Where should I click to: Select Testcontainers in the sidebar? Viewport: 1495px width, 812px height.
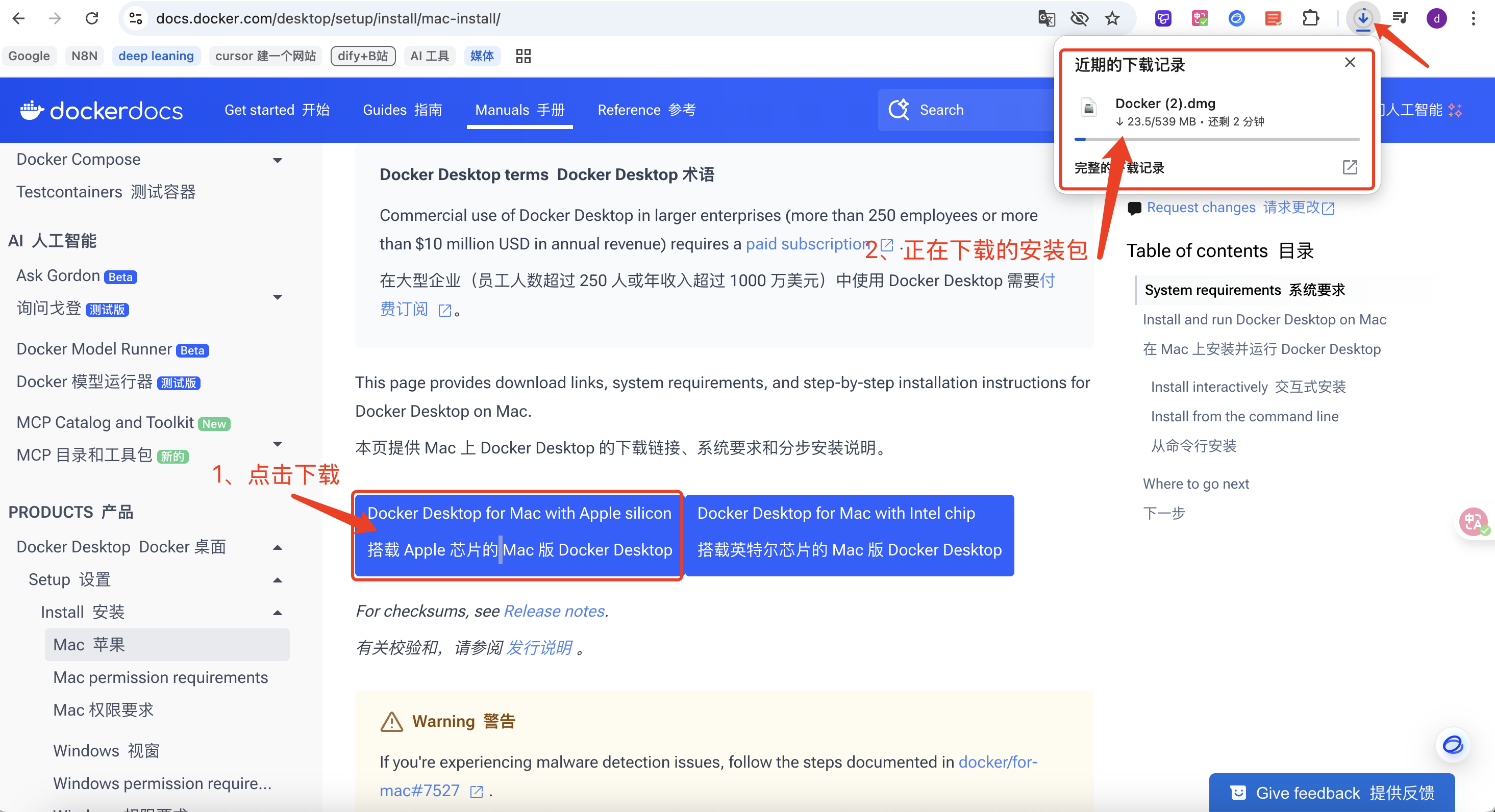[x=106, y=191]
